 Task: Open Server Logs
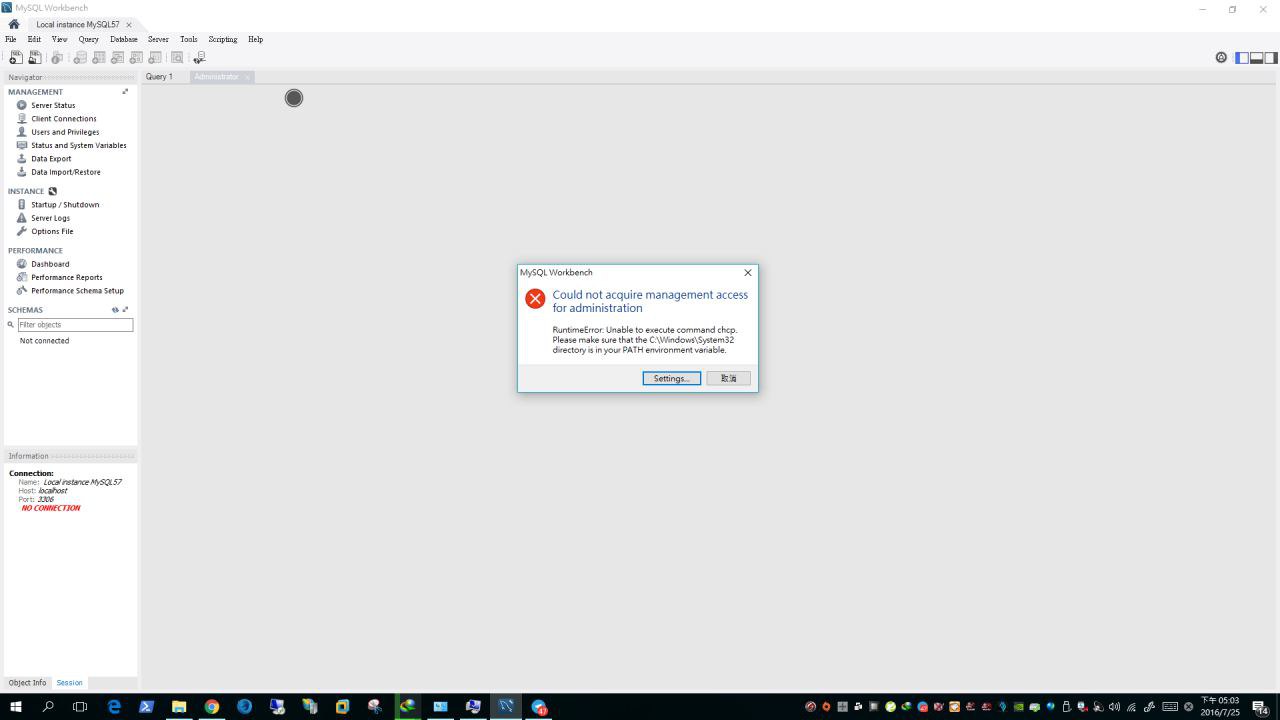[50, 218]
